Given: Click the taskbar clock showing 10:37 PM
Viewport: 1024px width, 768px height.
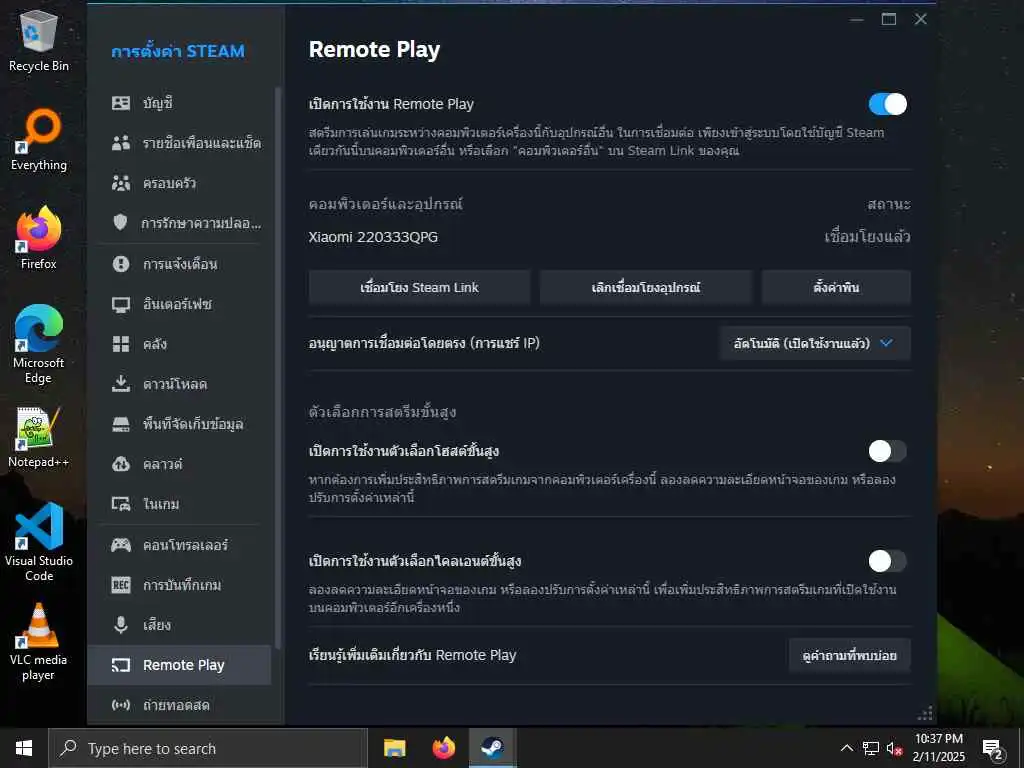Looking at the screenshot, I should click(939, 748).
